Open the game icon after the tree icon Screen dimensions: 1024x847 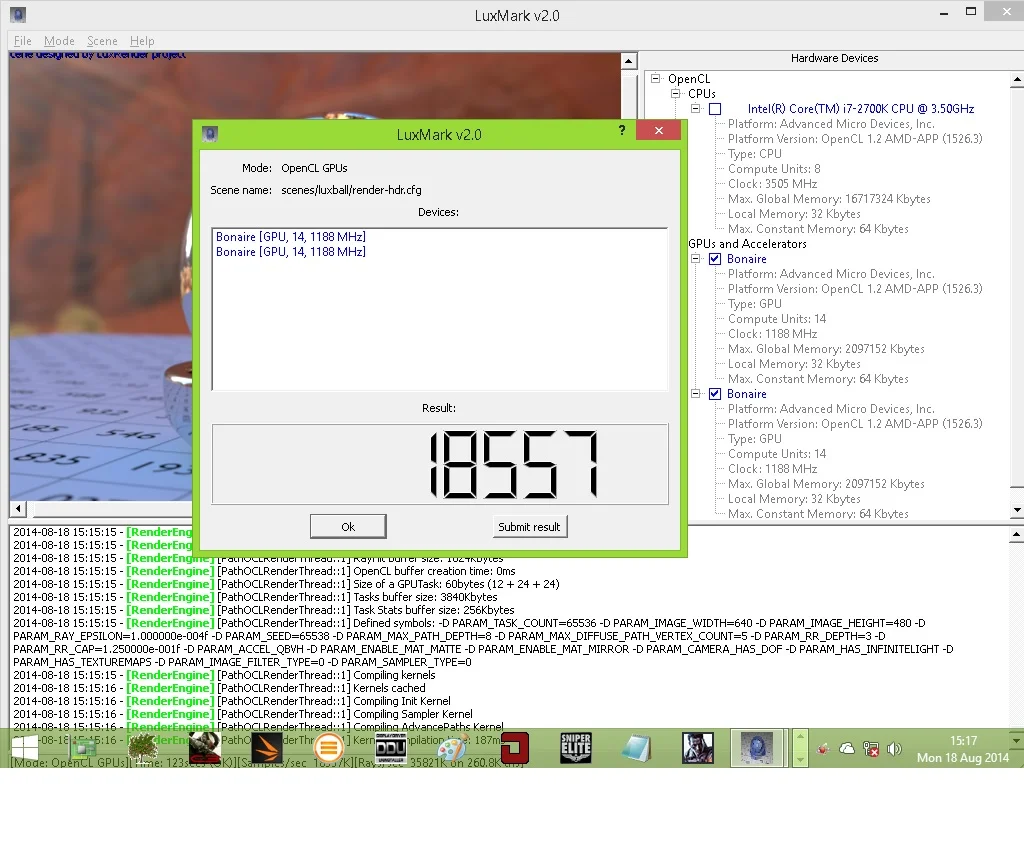(x=204, y=747)
